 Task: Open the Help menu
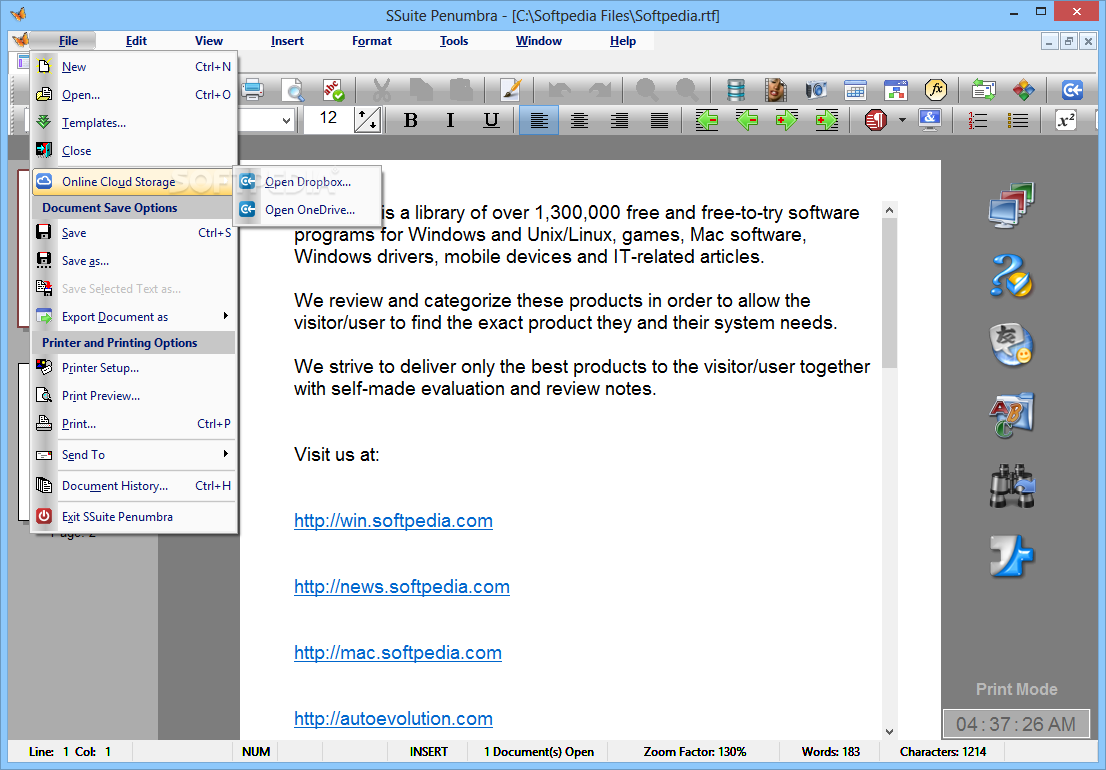coord(623,41)
